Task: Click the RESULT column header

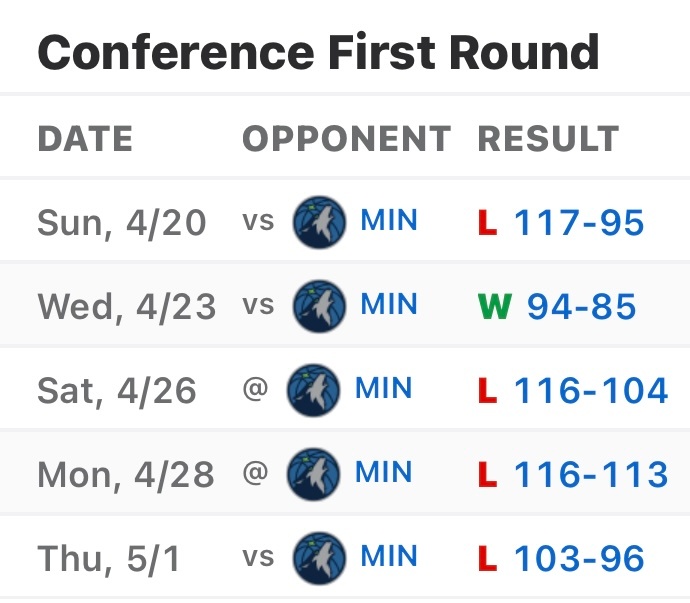Action: [x=549, y=139]
